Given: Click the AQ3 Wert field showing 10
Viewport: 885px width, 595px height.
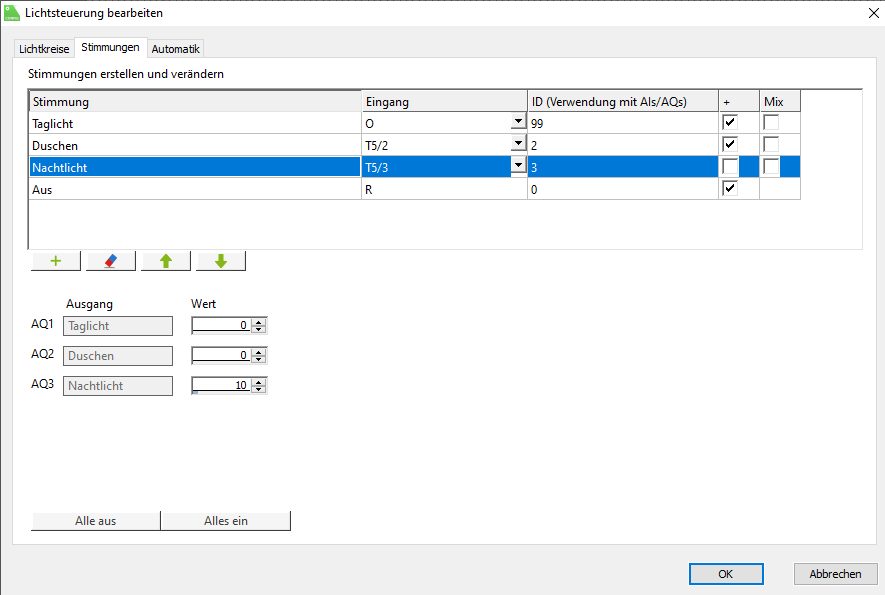Looking at the screenshot, I should (x=221, y=385).
